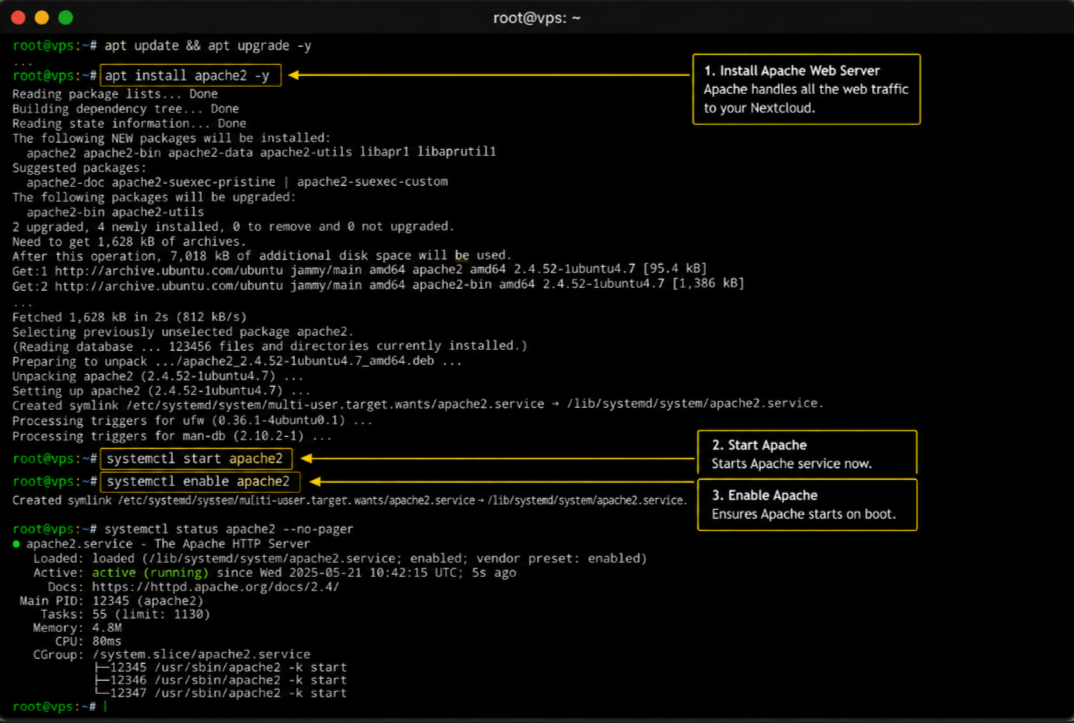The width and height of the screenshot is (1074, 723).
Task: Place cursor at the last empty prompt
Action: 105,707
